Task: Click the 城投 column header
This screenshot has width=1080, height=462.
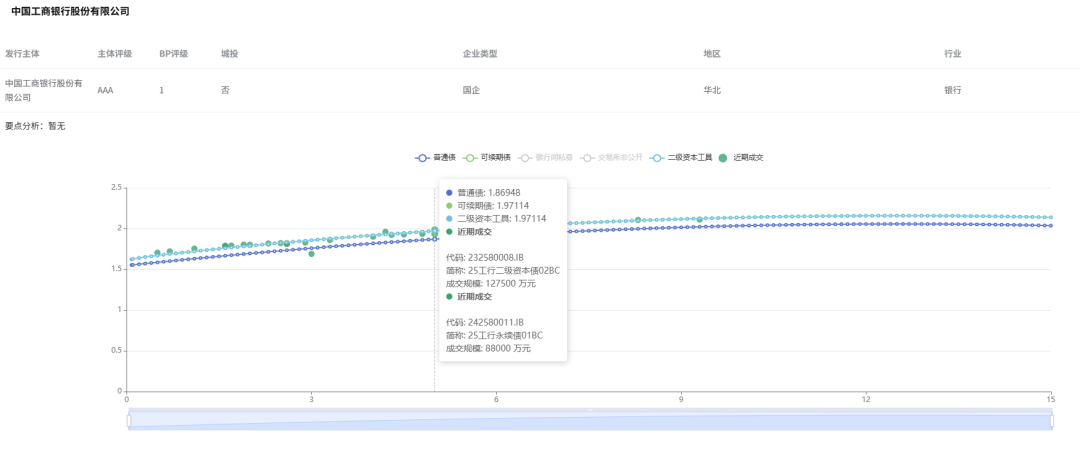Action: point(229,54)
